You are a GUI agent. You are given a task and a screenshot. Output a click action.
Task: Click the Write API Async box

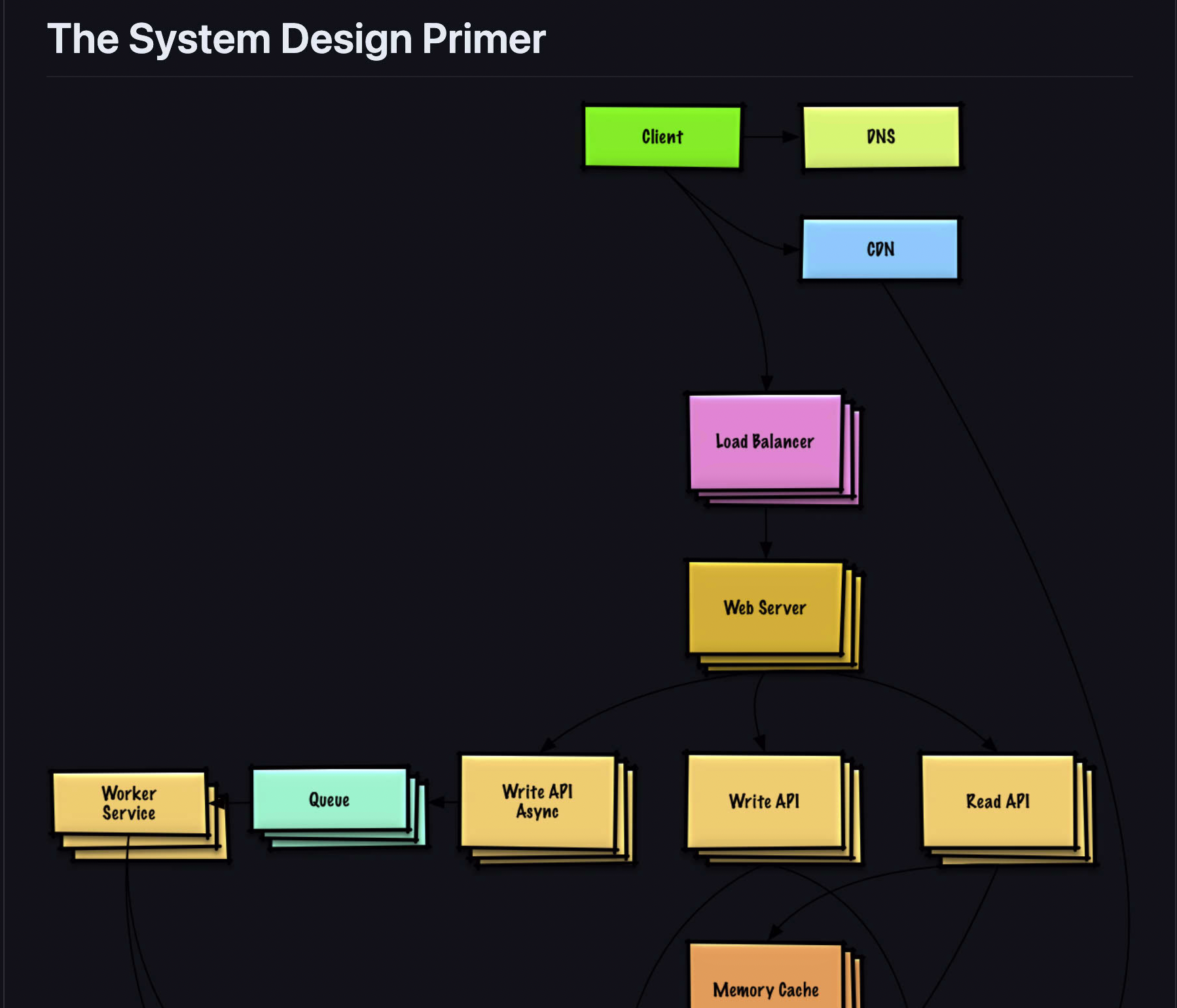[537, 801]
